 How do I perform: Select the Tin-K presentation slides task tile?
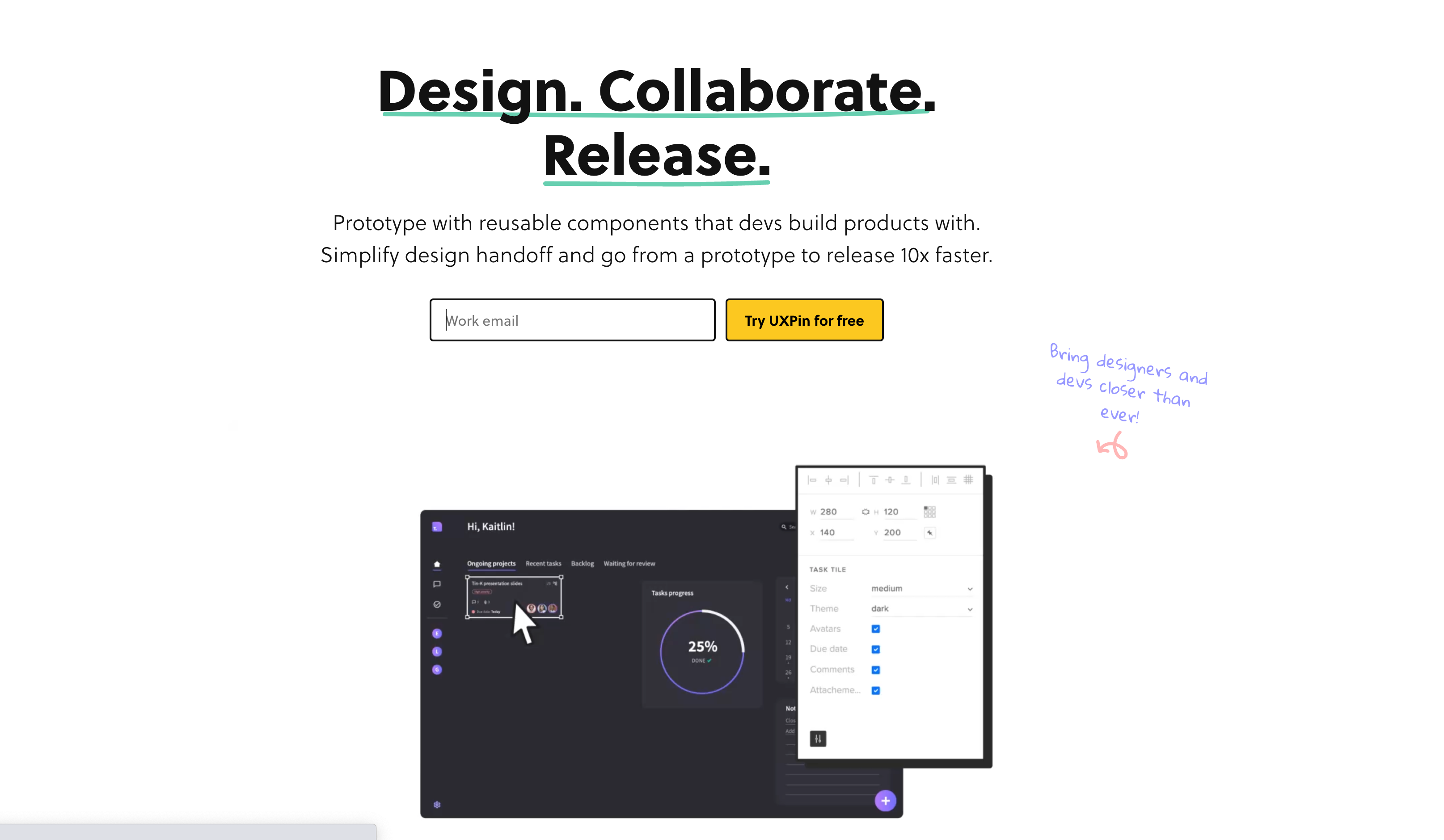(514, 598)
